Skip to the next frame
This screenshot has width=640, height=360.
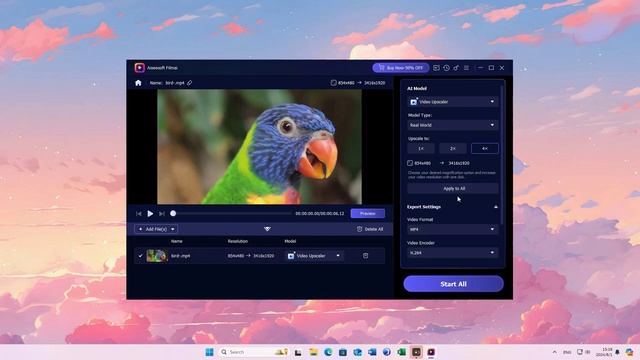pos(162,213)
